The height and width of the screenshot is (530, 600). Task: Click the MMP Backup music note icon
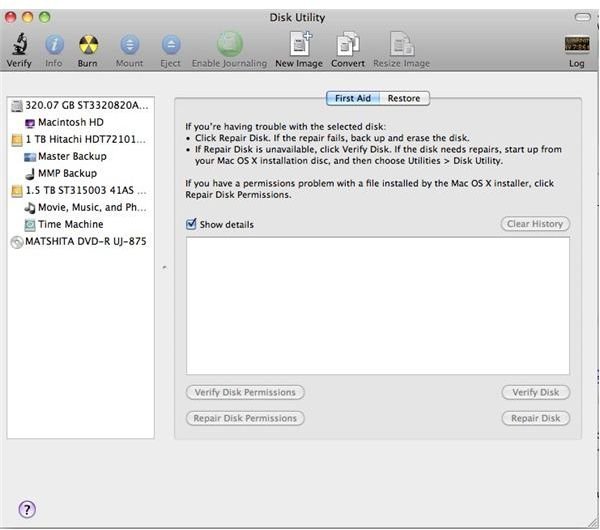(30, 174)
